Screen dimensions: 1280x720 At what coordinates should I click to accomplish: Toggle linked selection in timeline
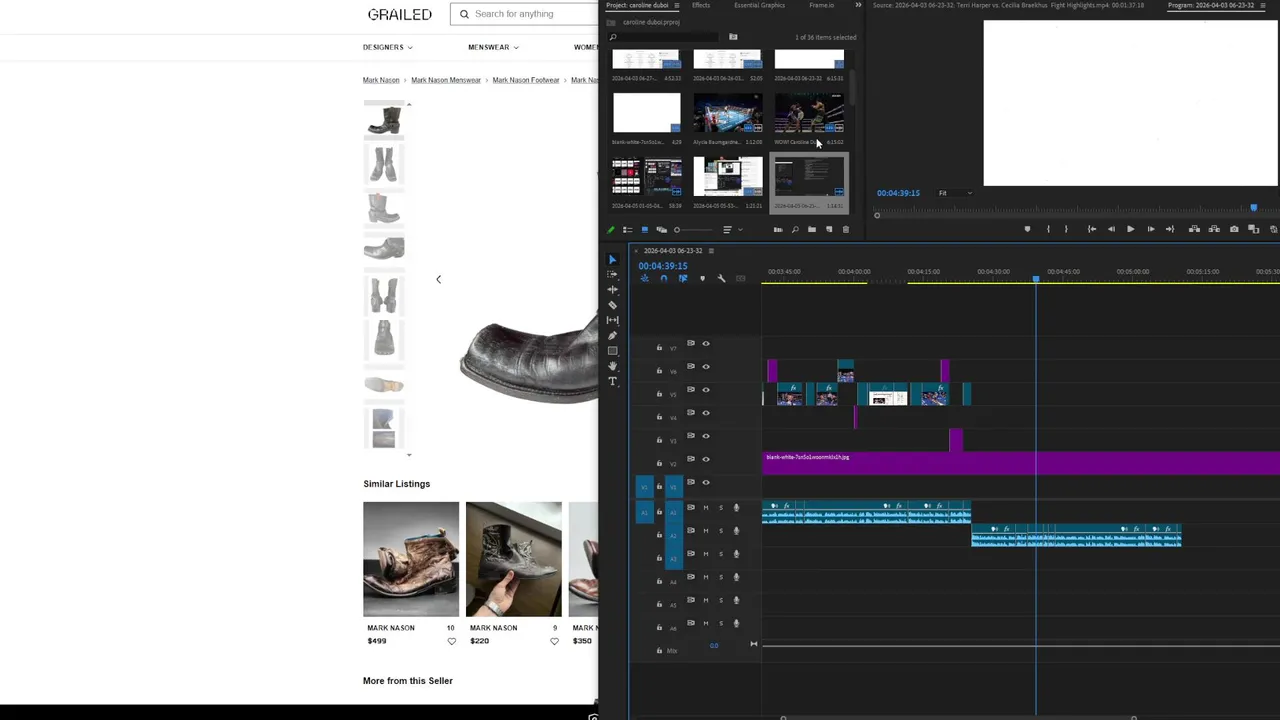(x=683, y=278)
